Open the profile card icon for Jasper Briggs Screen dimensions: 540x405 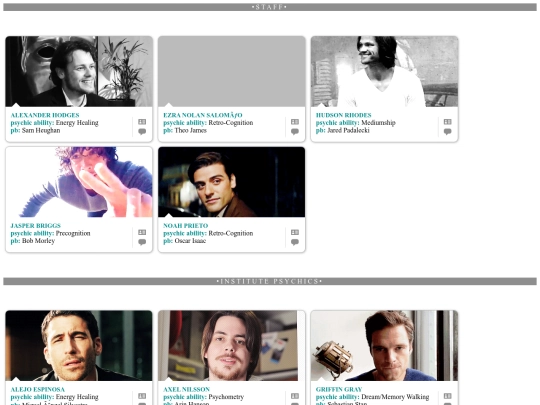tap(142, 232)
